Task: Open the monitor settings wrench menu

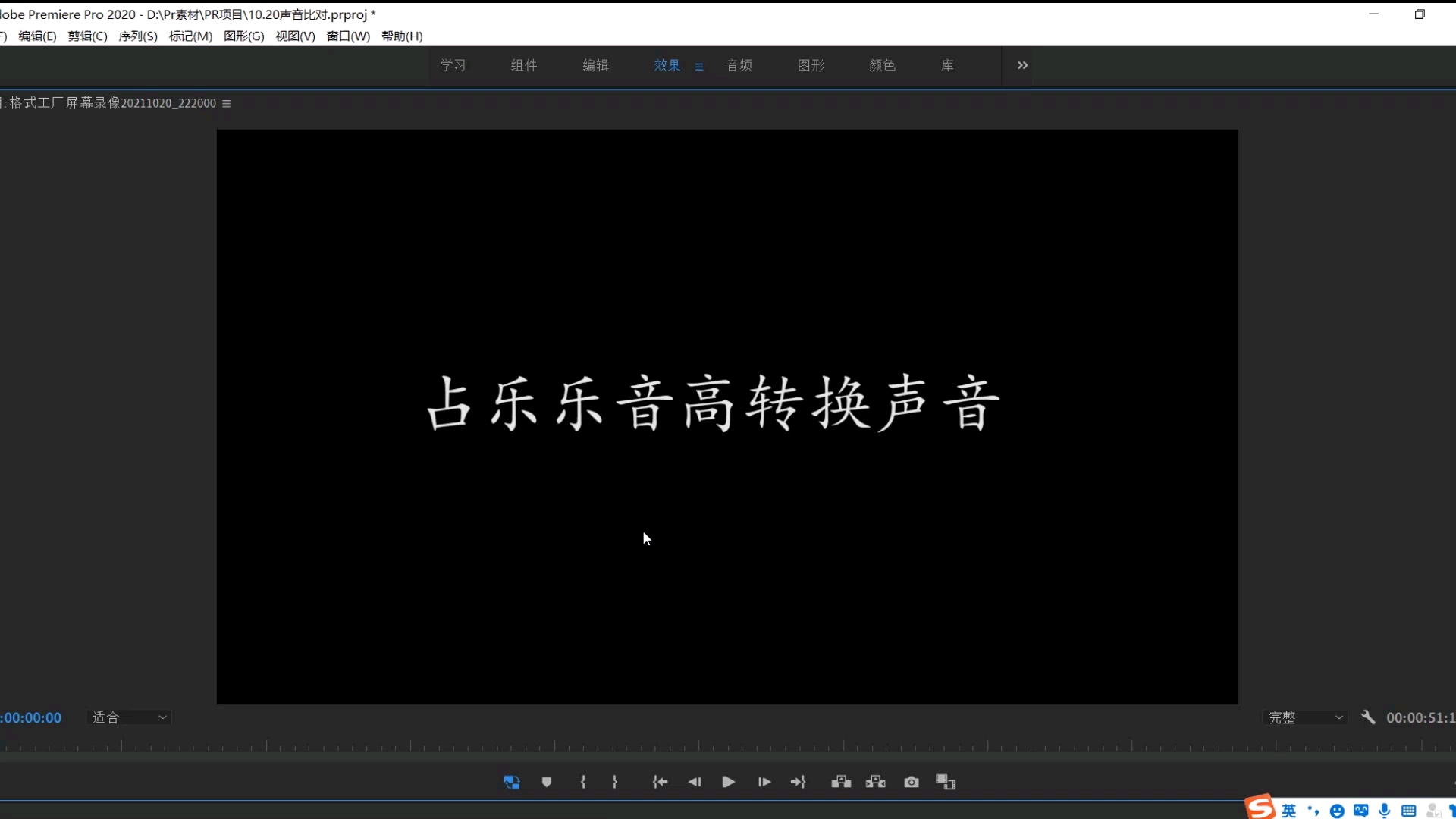Action: [1369, 717]
